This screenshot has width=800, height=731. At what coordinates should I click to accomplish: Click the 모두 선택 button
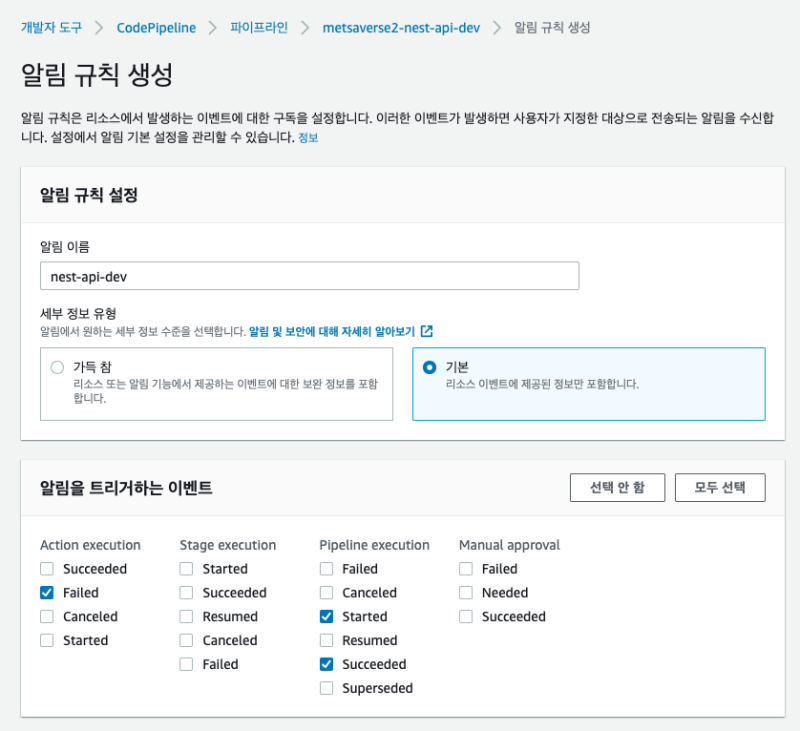(720, 488)
